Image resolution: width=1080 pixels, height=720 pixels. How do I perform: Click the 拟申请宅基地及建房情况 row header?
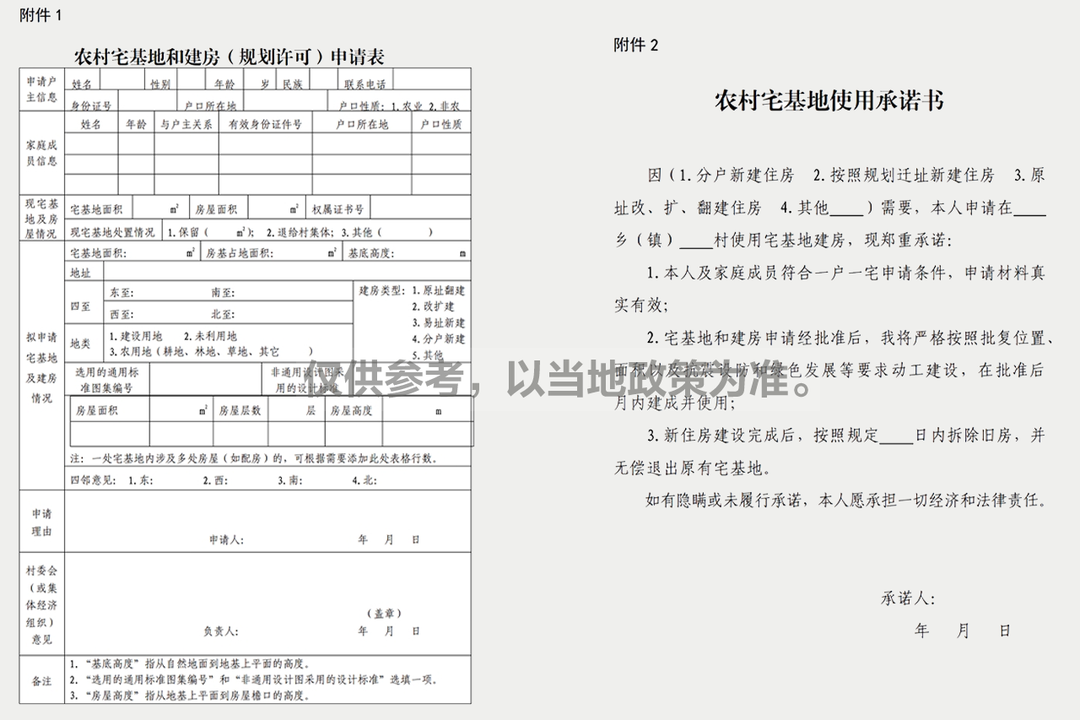[42, 368]
